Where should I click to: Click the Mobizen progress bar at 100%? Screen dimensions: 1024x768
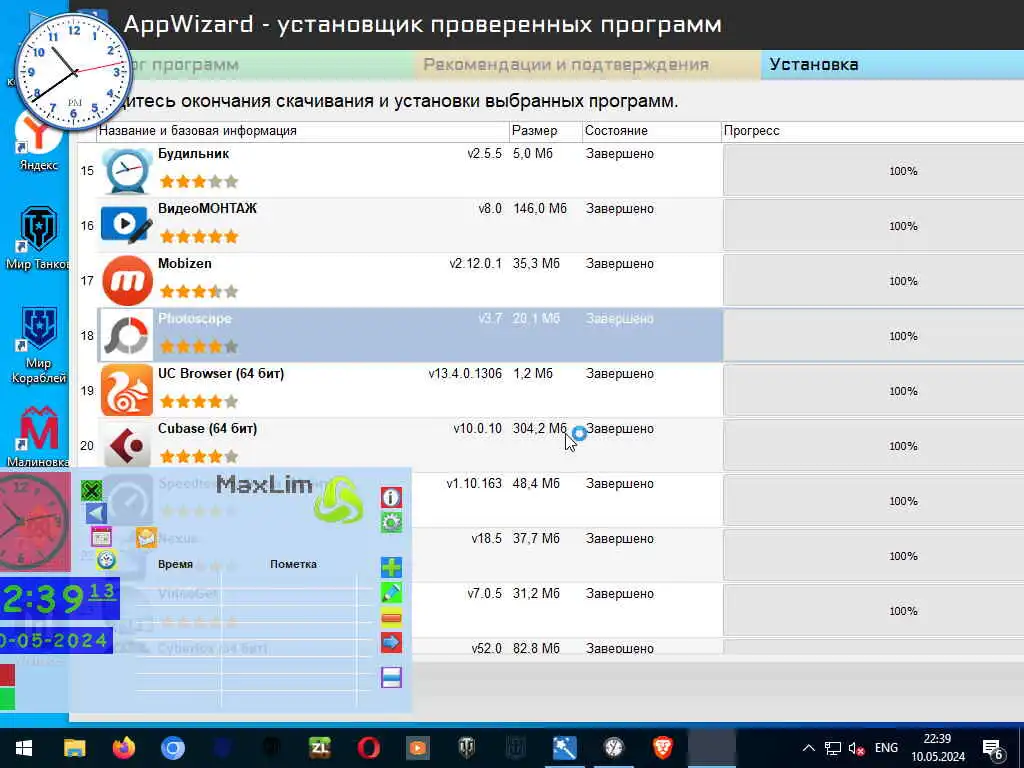click(x=874, y=281)
